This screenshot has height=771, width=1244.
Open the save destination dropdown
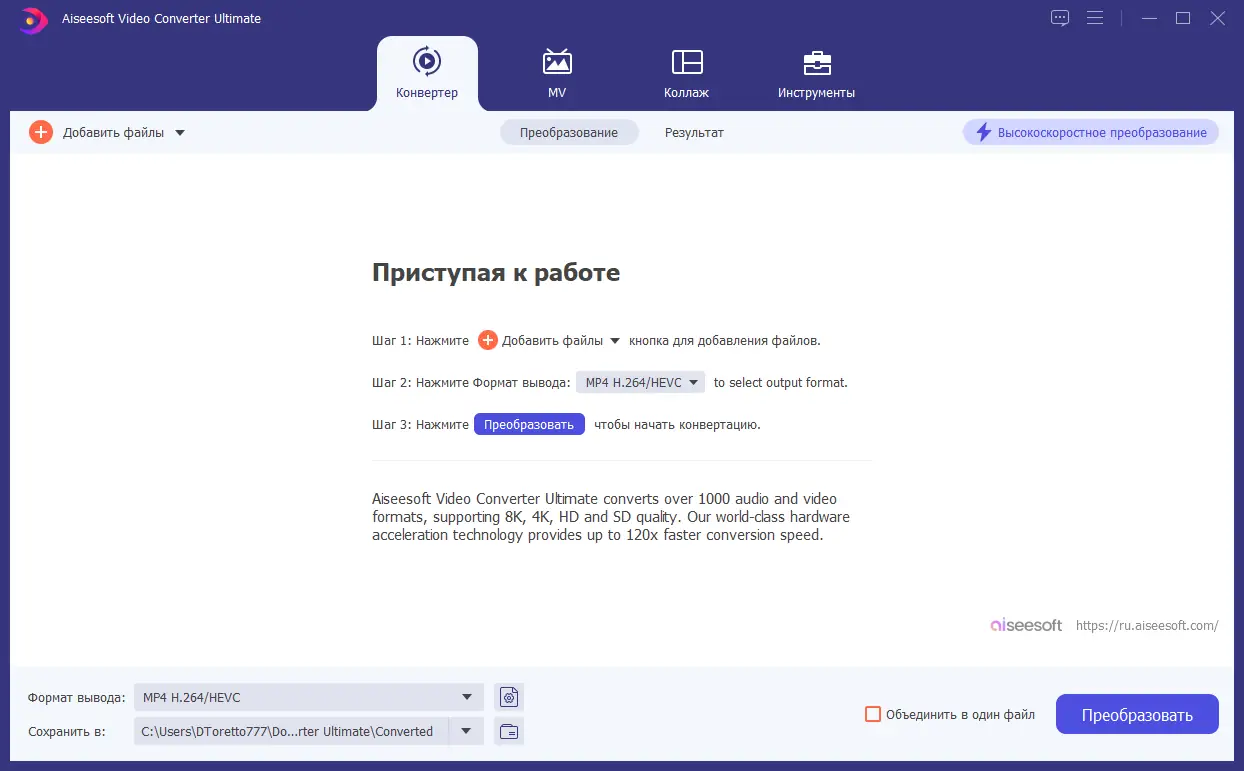[x=466, y=731]
